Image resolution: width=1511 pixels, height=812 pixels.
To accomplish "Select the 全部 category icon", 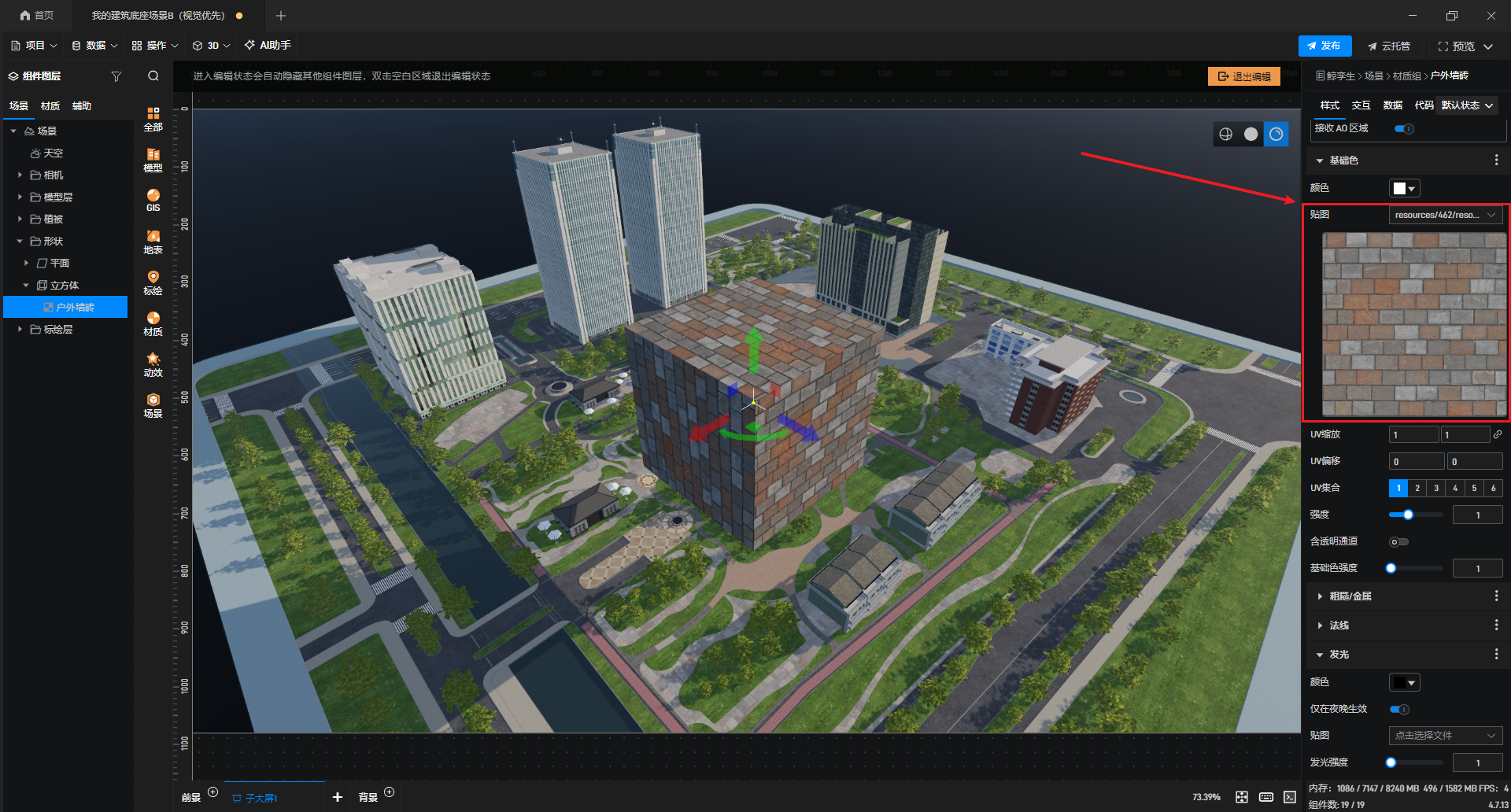I will [x=153, y=119].
